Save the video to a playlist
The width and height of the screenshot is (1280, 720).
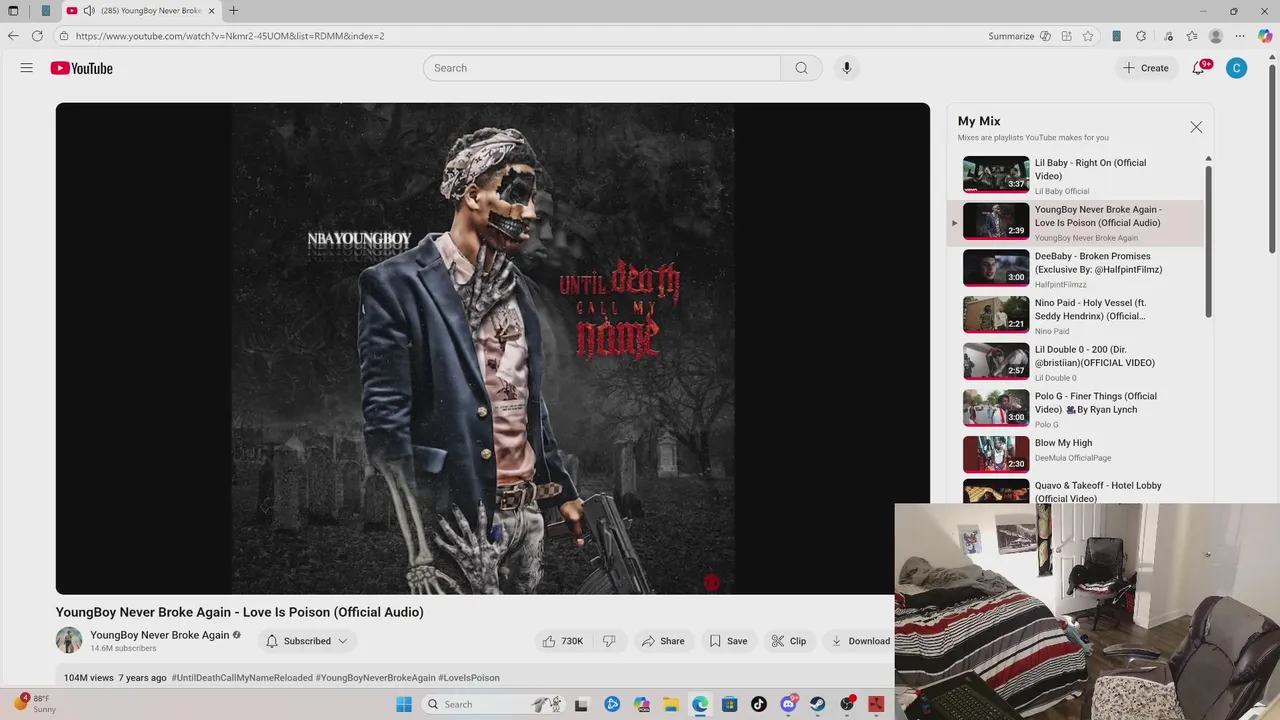[x=728, y=641]
